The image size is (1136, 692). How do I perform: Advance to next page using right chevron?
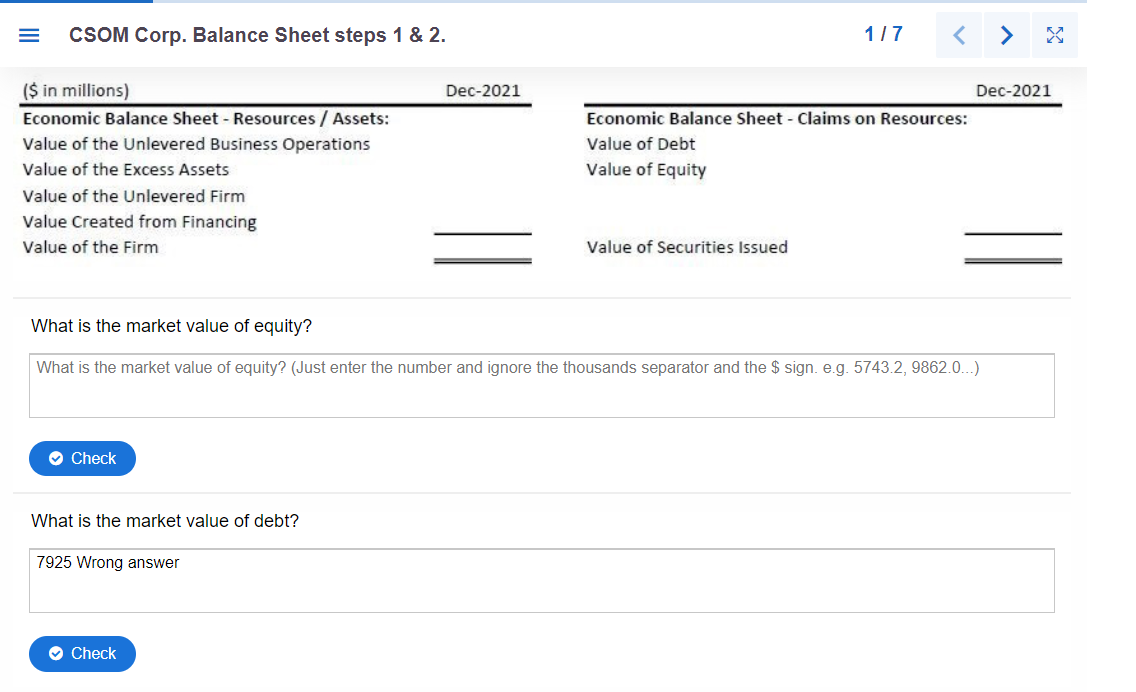1006,34
